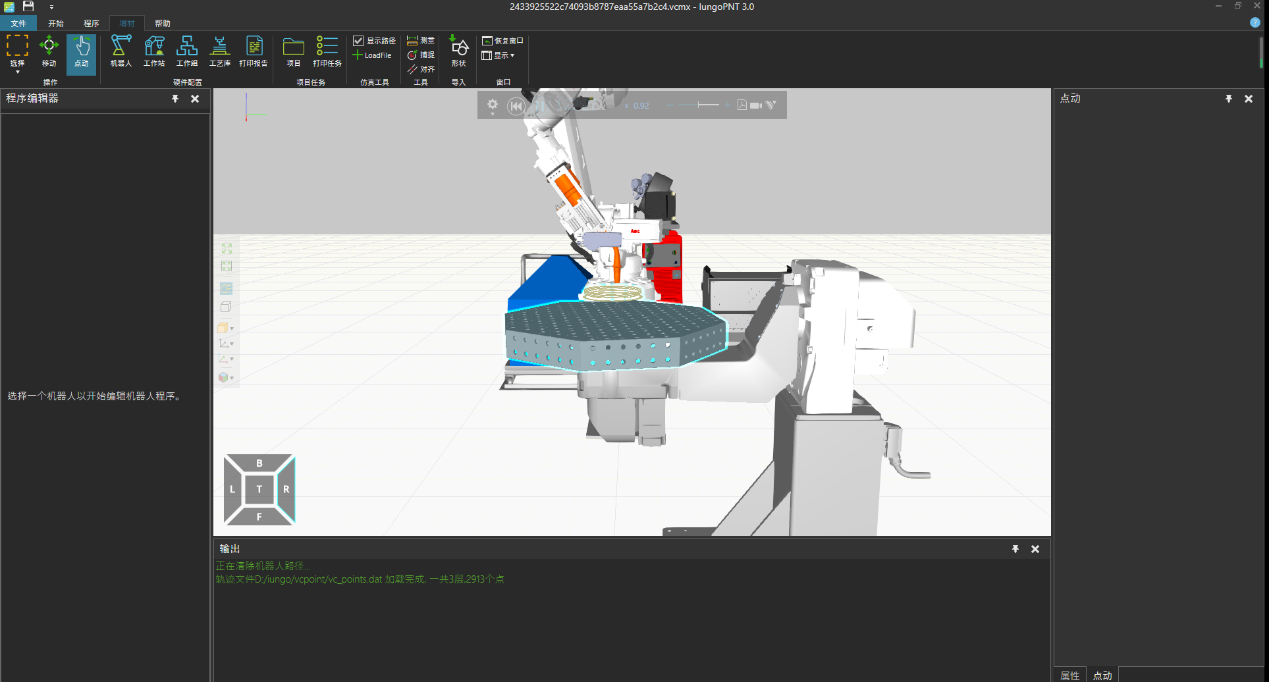Screen dimensions: 1269x682
Task: Activate the 移动 move tool
Action: pyautogui.click(x=49, y=51)
